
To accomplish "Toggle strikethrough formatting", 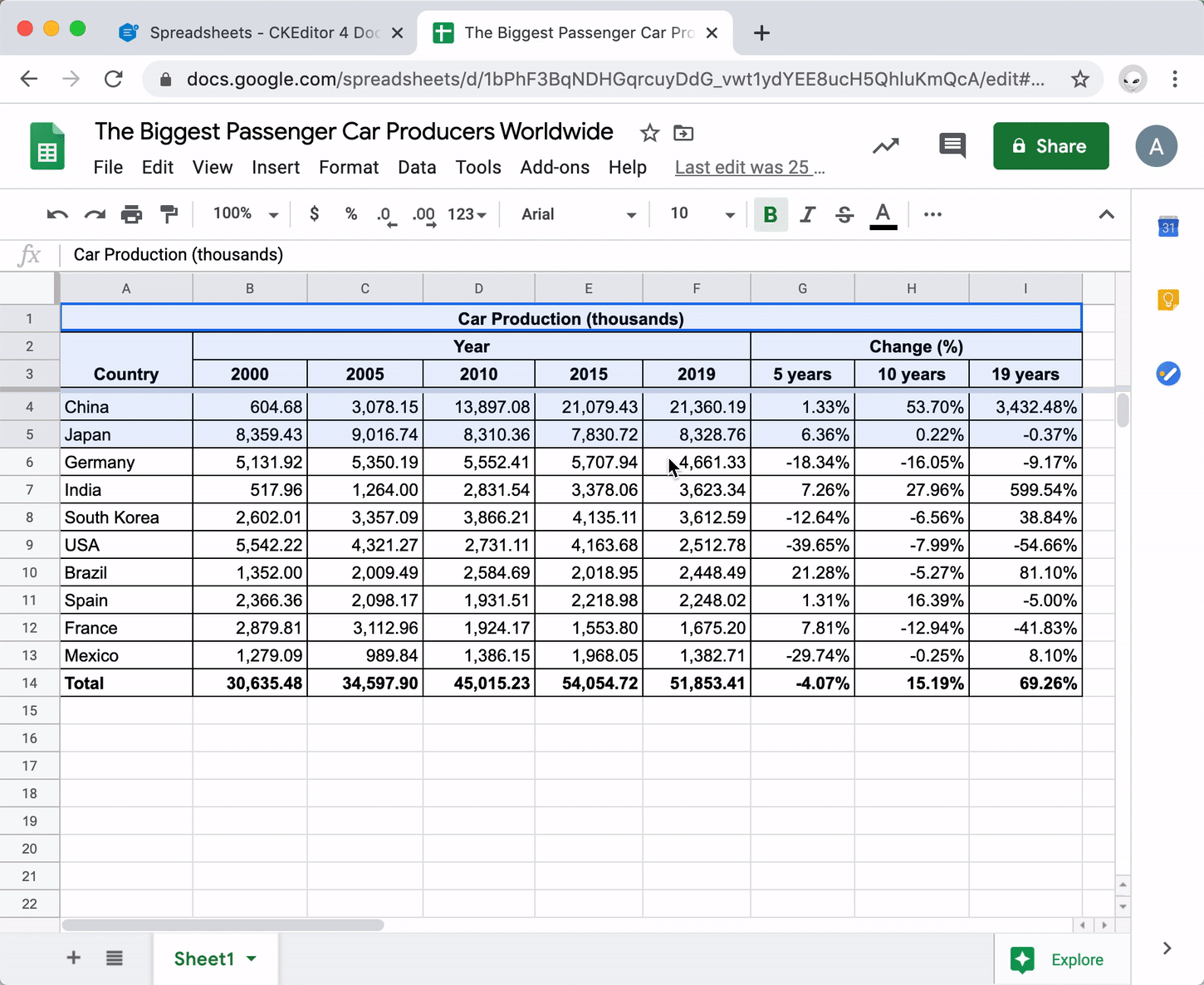I will (844, 215).
